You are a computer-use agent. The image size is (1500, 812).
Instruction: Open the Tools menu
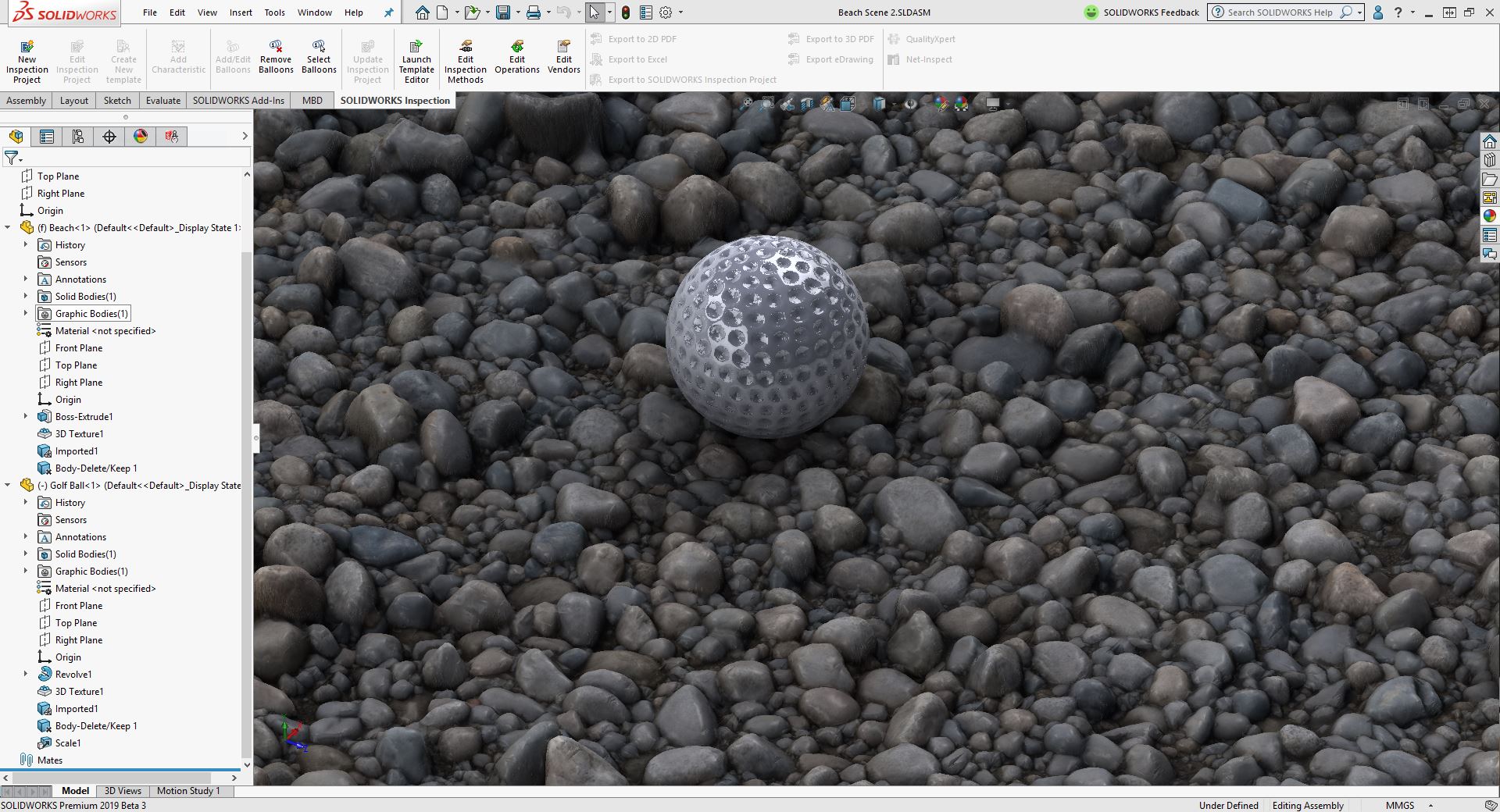click(273, 12)
